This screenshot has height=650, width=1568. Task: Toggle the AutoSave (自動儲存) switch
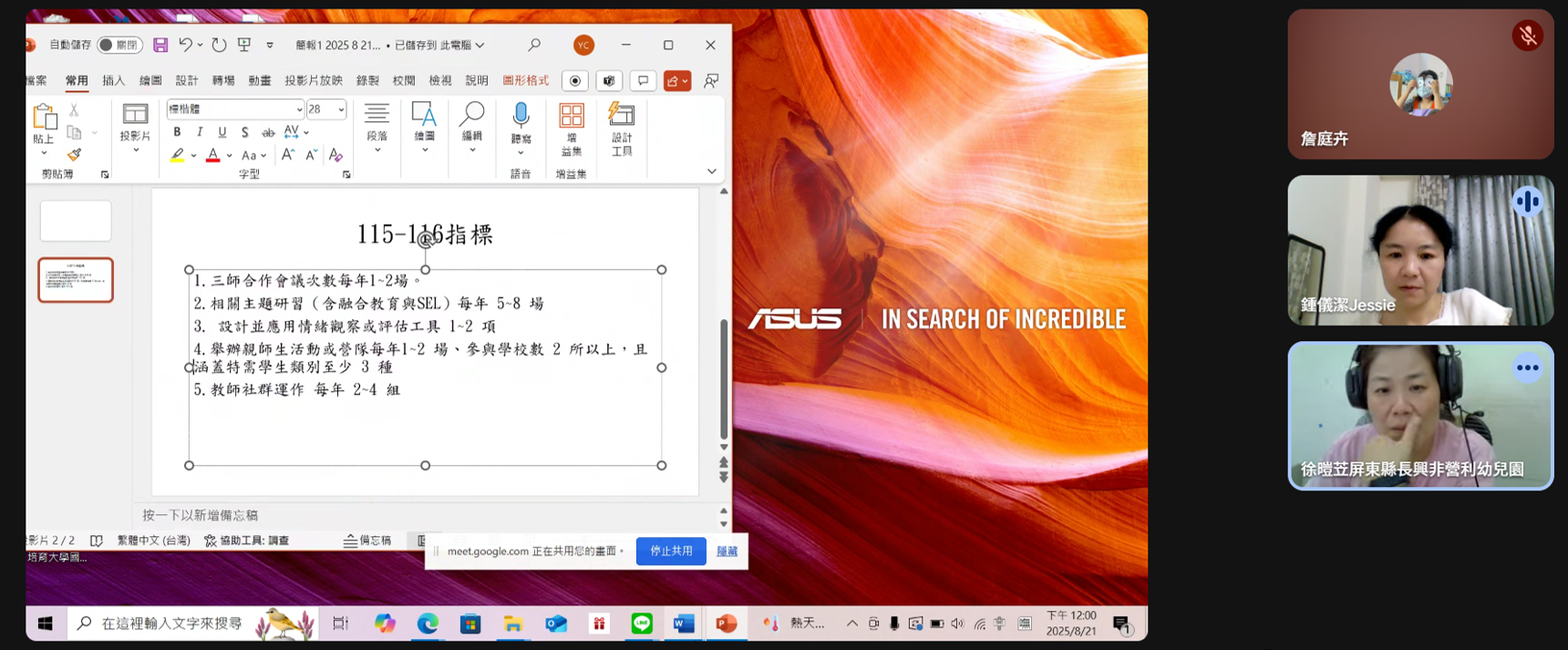[119, 45]
